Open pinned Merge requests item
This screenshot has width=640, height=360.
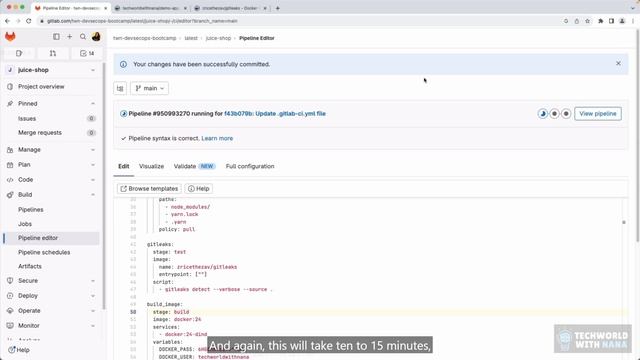(x=52, y=133)
